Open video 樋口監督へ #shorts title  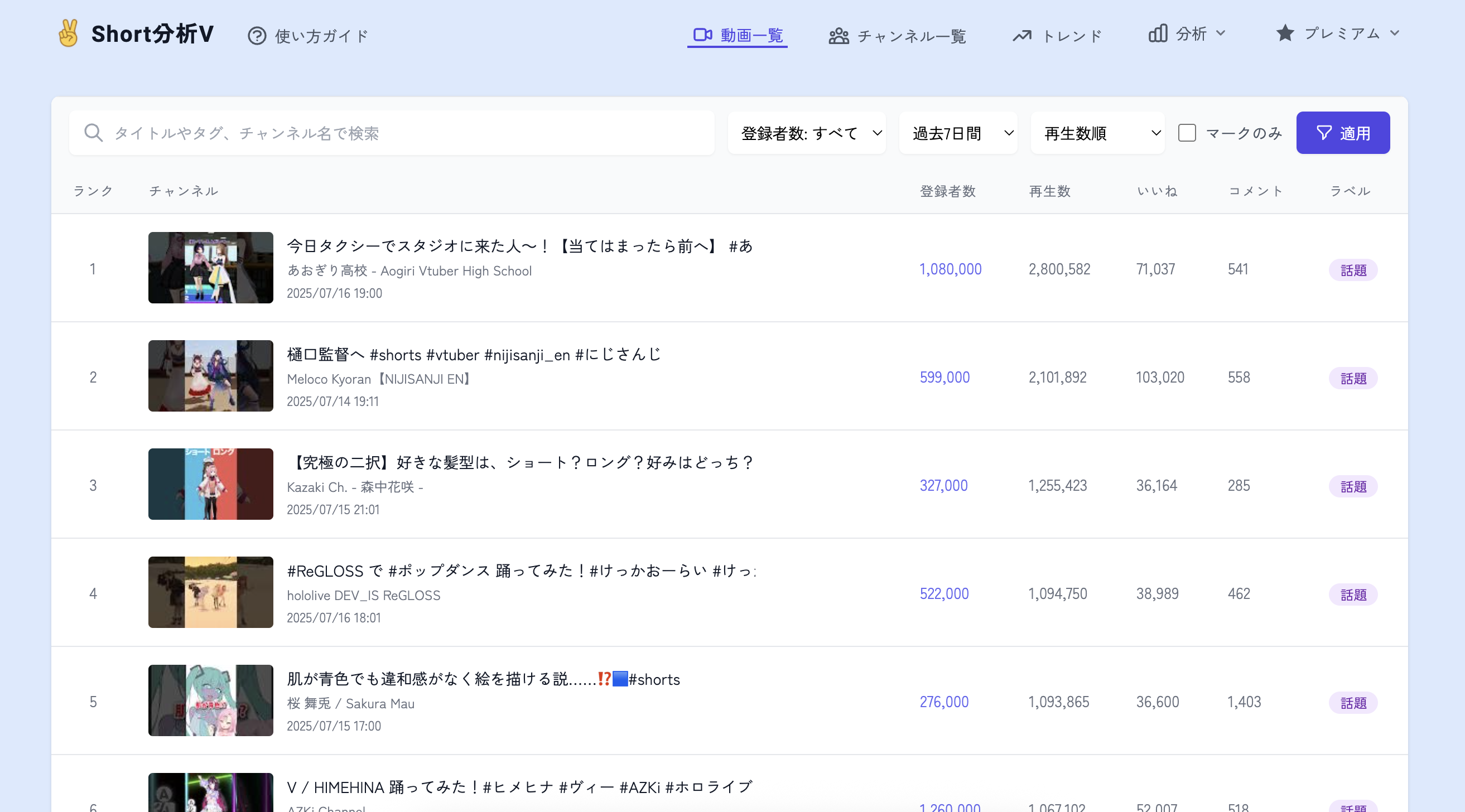pos(474,354)
